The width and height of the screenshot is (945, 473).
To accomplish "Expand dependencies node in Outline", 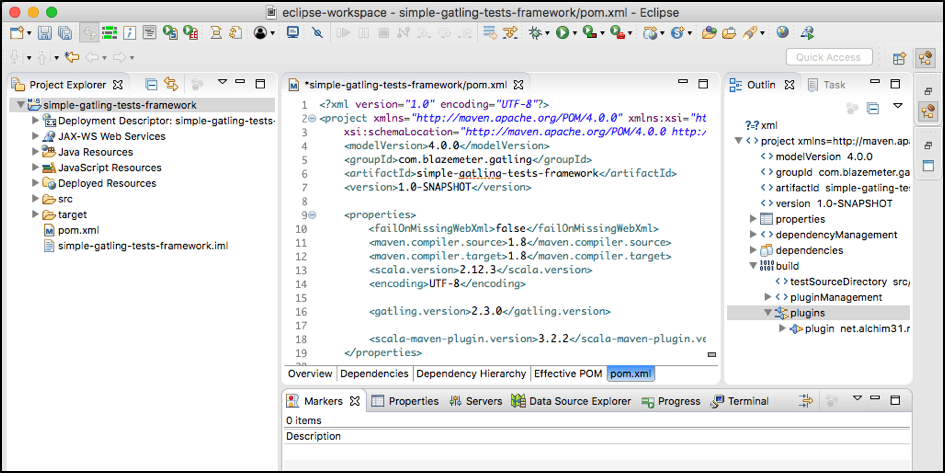I will point(753,250).
